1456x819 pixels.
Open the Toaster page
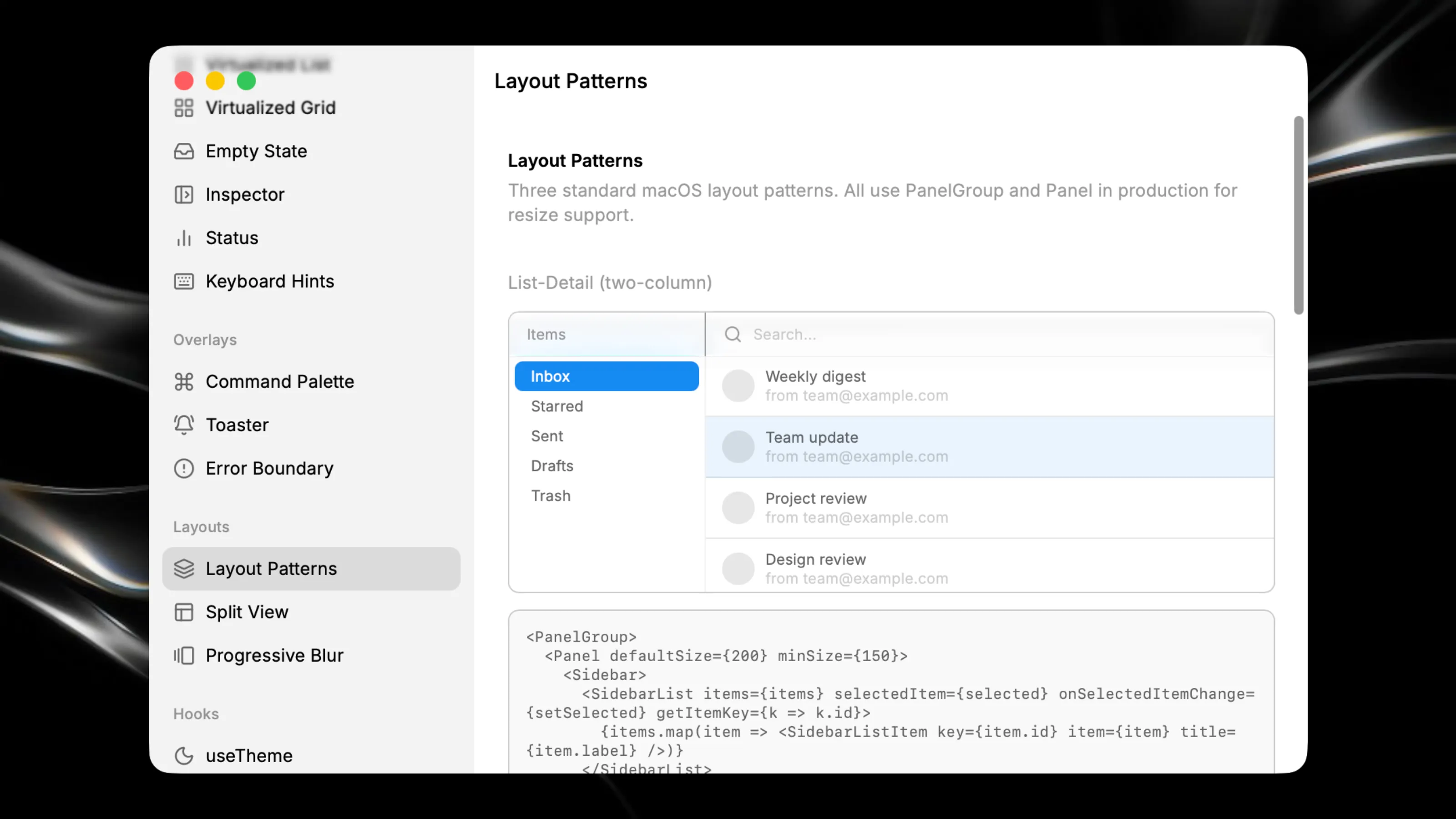tap(311, 425)
